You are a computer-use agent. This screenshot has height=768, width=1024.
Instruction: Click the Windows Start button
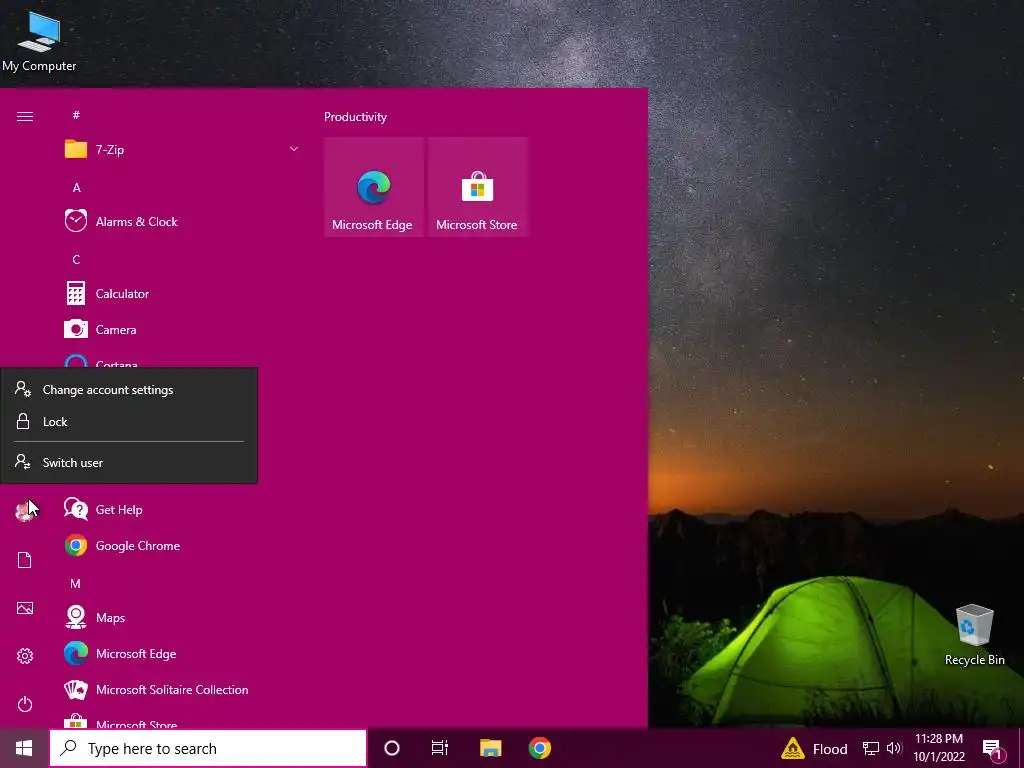click(24, 748)
